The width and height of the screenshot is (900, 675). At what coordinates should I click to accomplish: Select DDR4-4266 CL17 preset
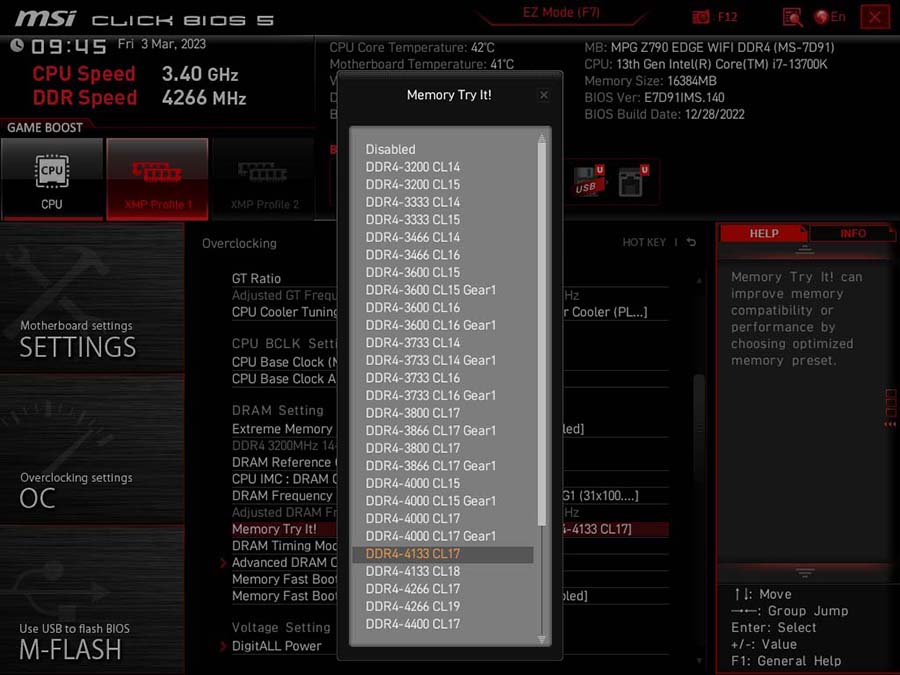point(413,589)
